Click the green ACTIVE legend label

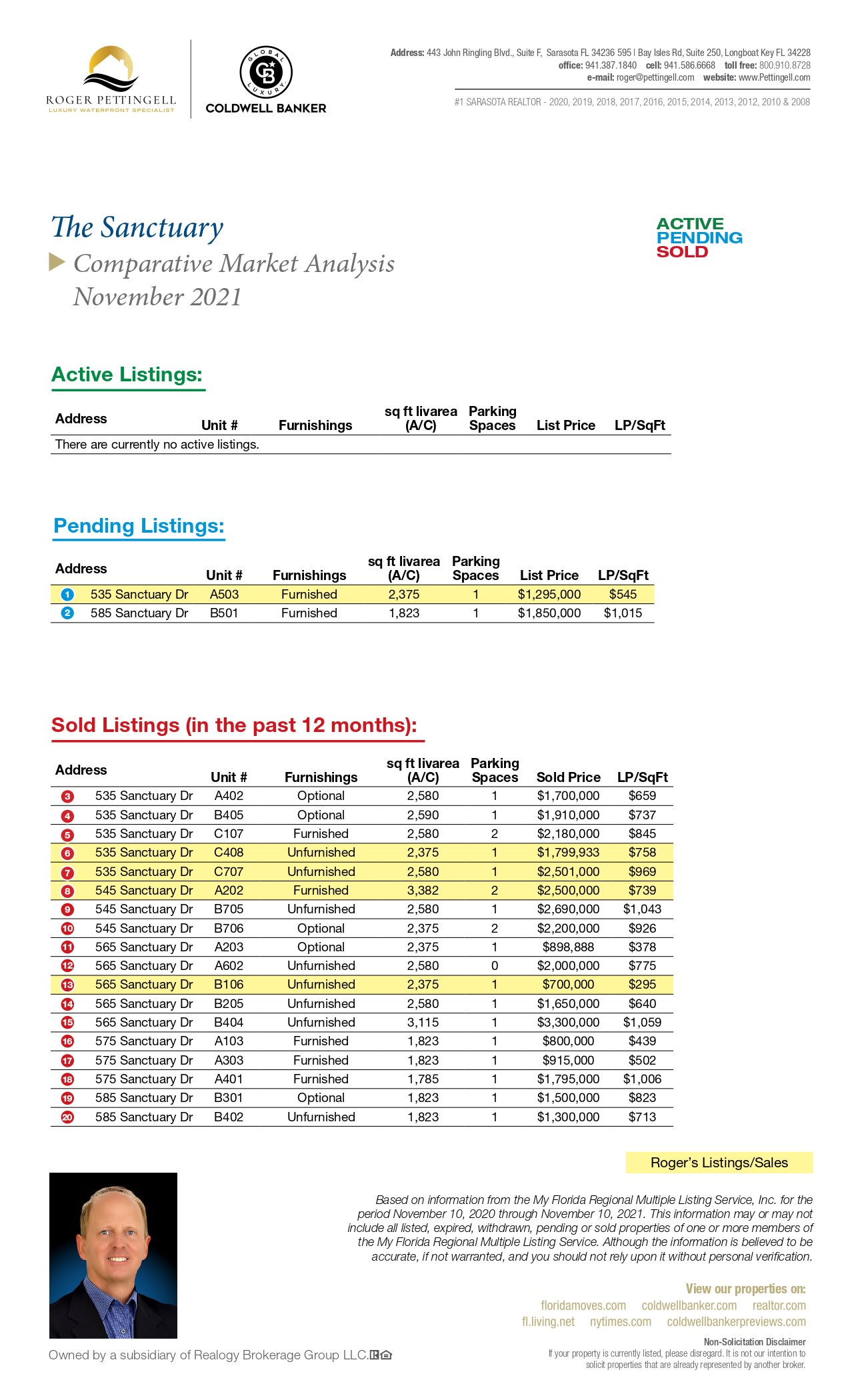point(690,224)
